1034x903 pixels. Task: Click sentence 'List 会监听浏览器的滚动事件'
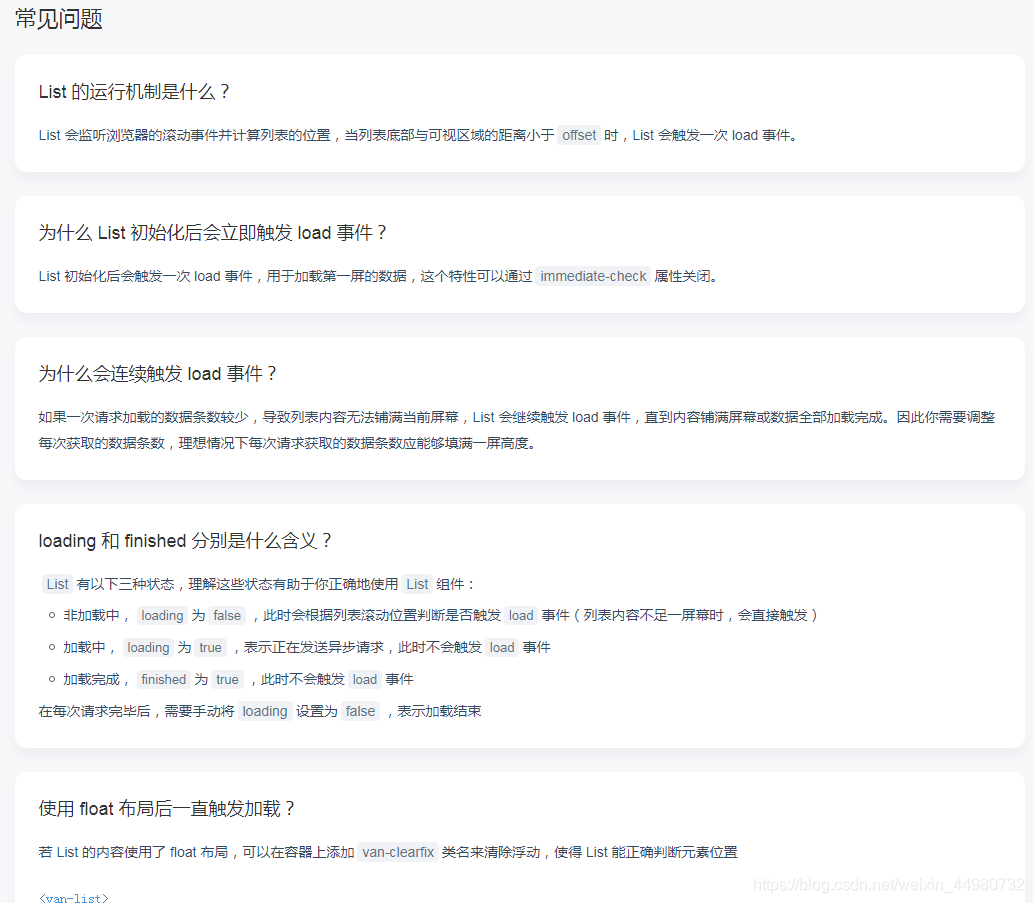417,135
